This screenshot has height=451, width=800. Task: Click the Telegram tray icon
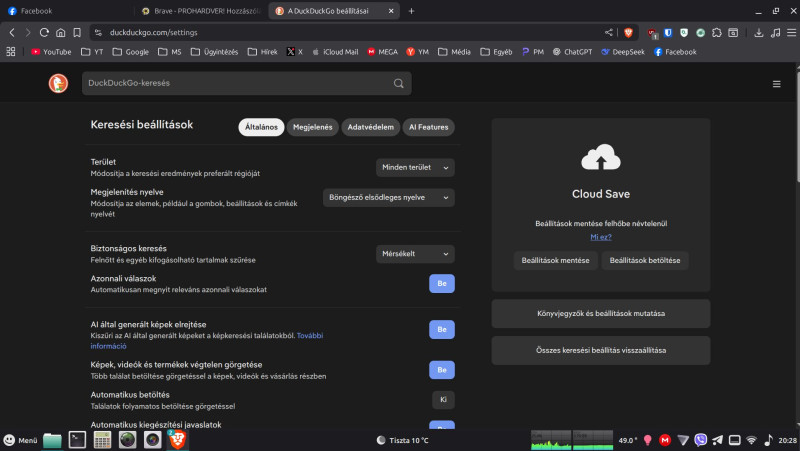click(717, 440)
